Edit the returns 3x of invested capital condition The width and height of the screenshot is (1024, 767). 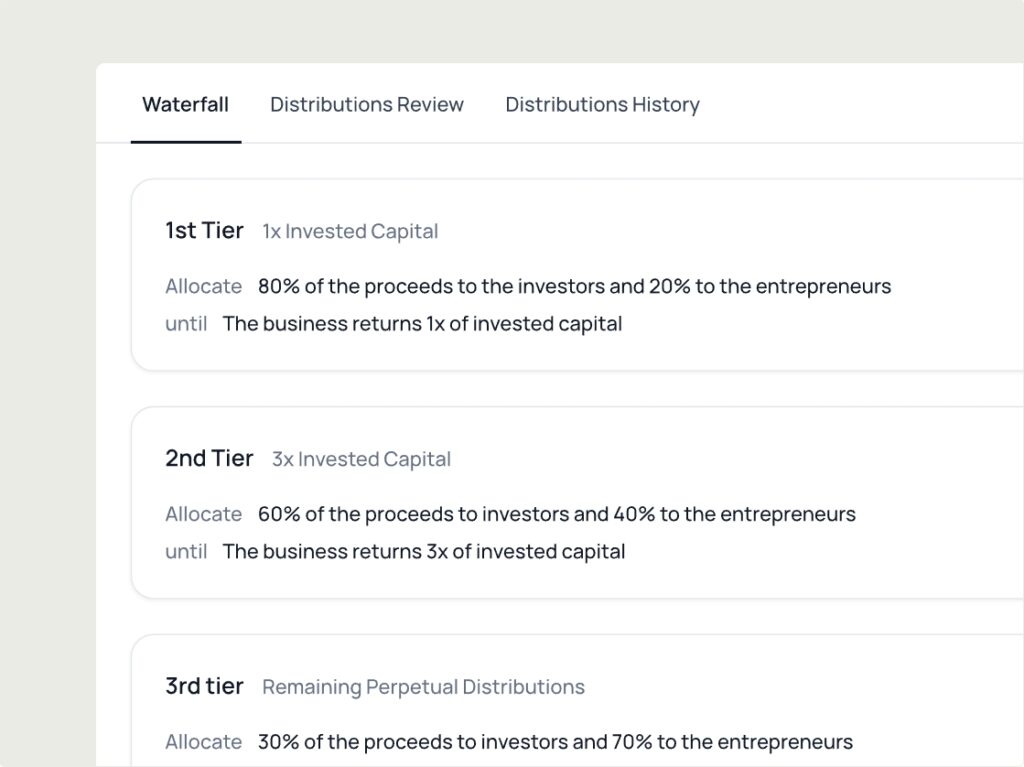tap(424, 552)
